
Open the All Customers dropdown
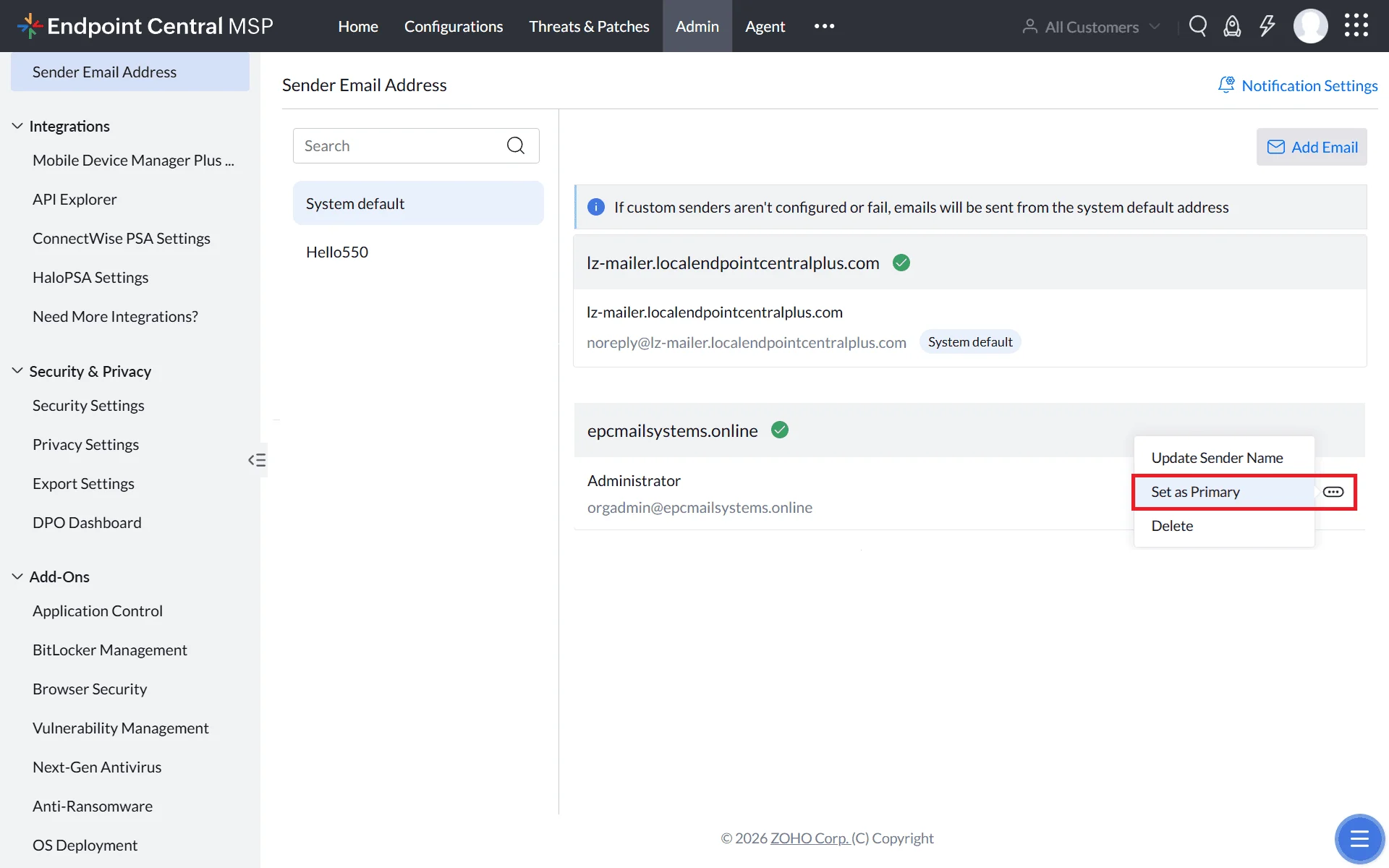click(x=1091, y=27)
